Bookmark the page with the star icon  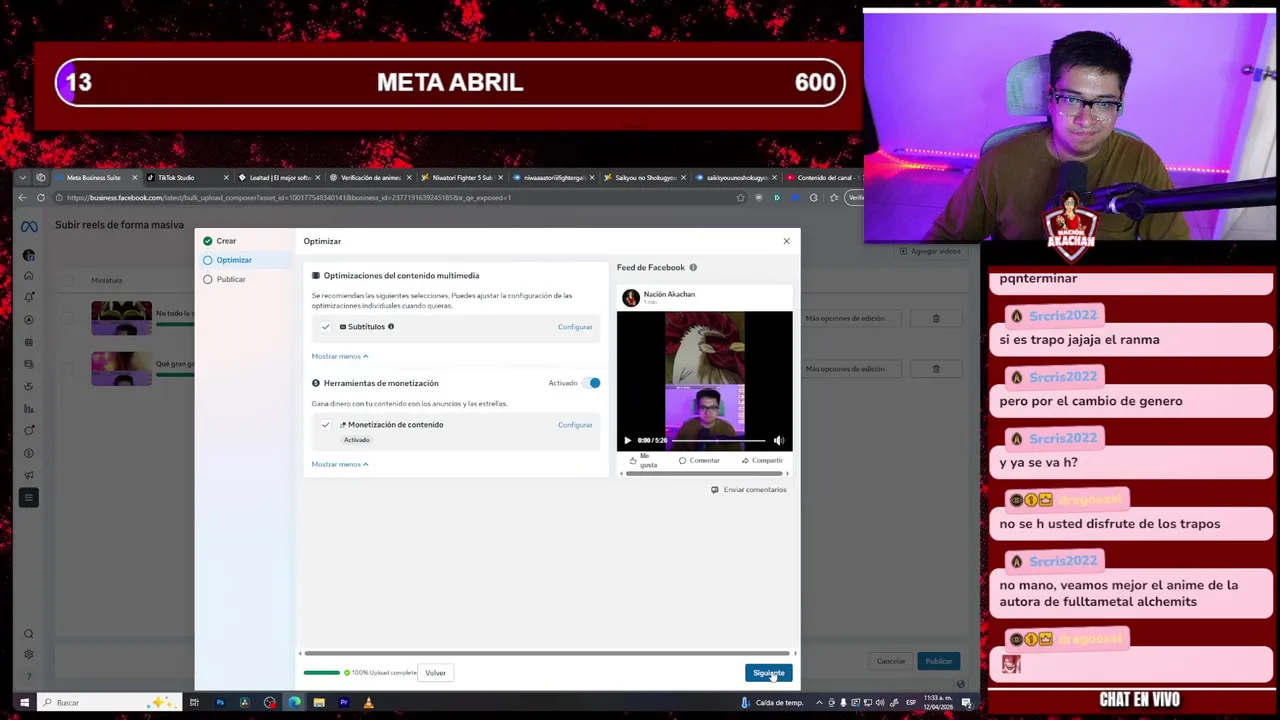(740, 198)
